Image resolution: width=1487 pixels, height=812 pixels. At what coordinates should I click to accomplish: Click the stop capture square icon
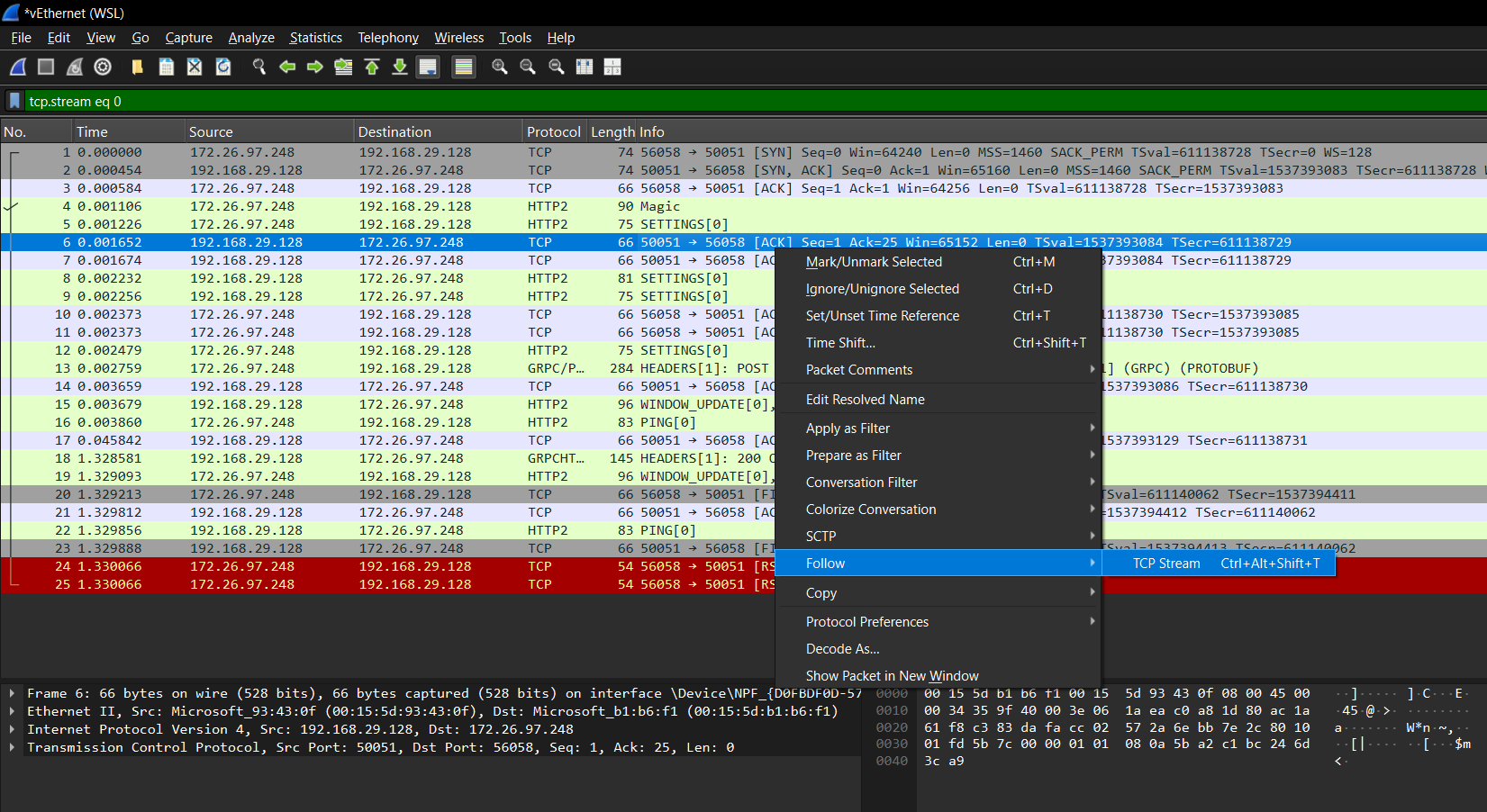pos(46,67)
